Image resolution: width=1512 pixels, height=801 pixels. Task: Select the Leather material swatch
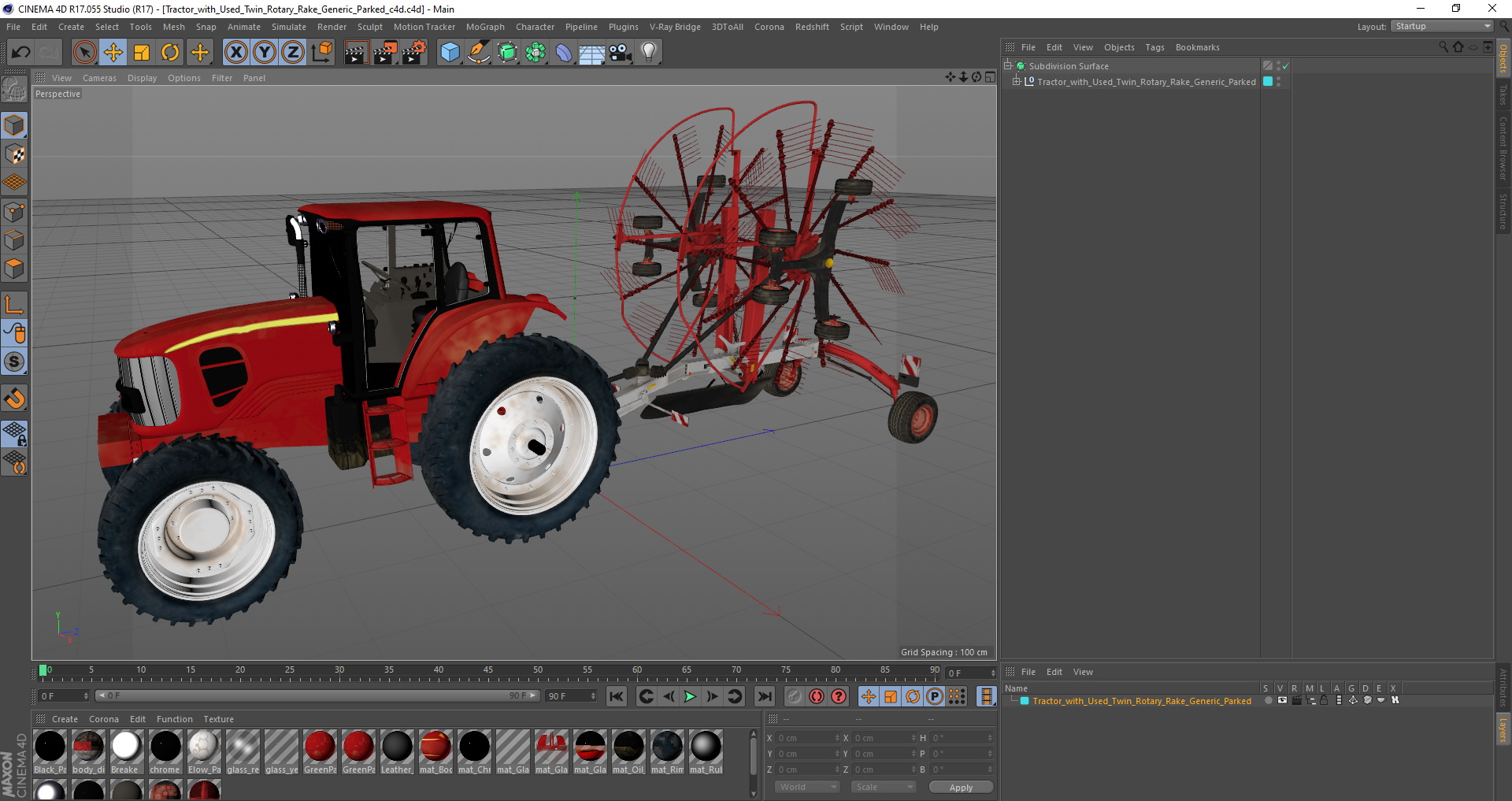tap(397, 752)
